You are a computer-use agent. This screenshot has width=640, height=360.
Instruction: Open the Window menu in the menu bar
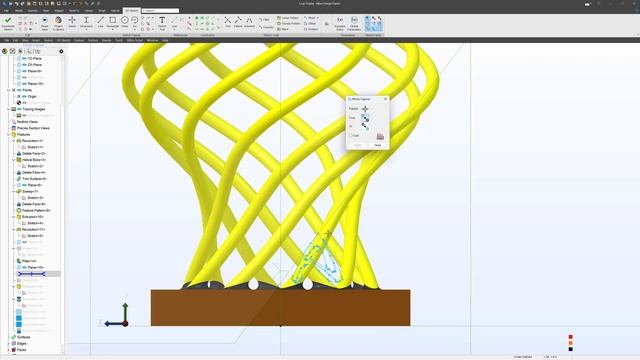click(152, 40)
